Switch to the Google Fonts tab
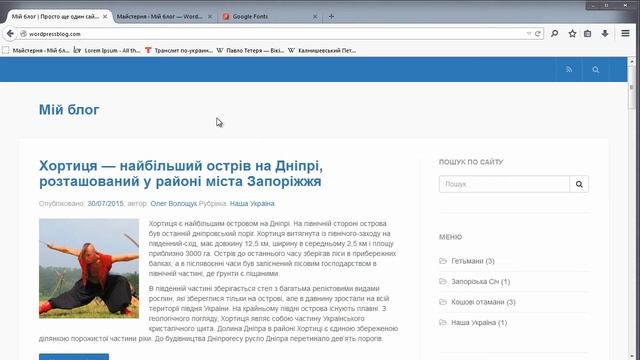Image resolution: width=640 pixels, height=360 pixels. point(250,16)
